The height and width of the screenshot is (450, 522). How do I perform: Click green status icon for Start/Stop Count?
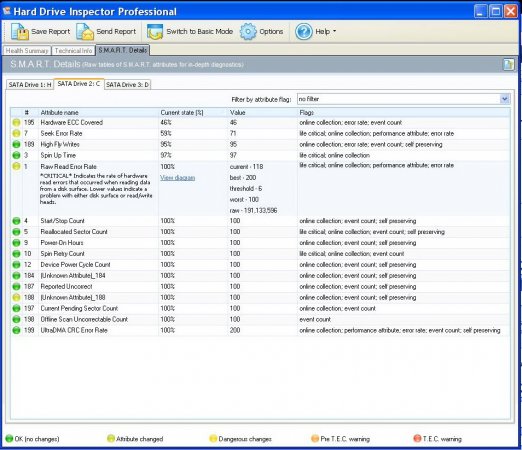coord(16,221)
